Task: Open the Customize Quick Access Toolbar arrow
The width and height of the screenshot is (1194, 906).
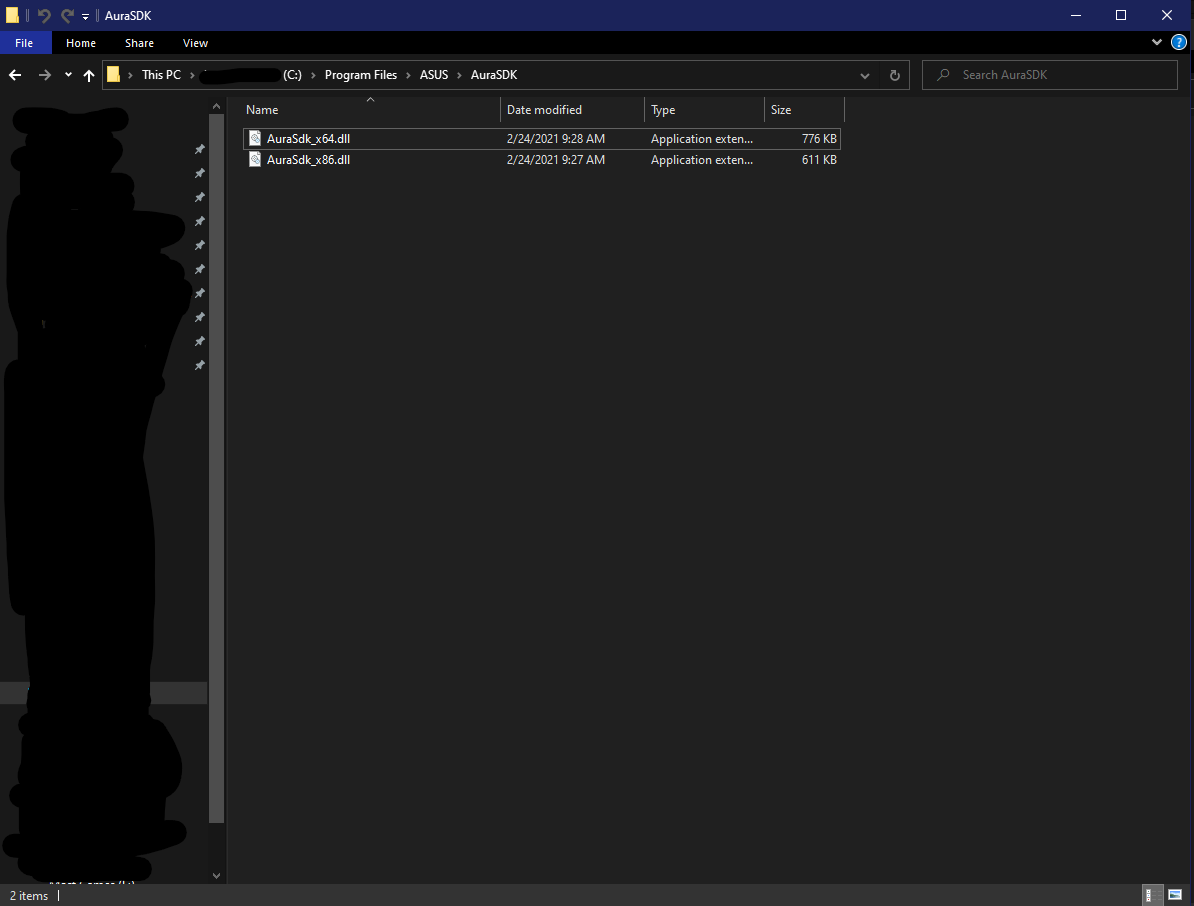Action: (x=85, y=16)
